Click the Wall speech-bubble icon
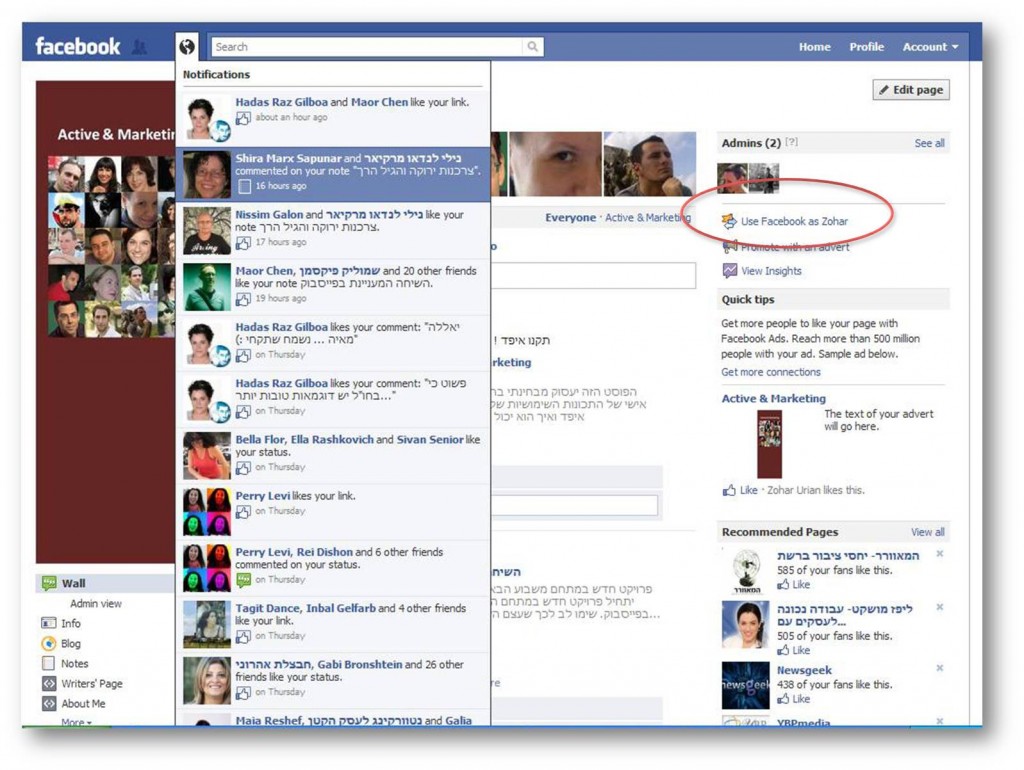 point(49,583)
